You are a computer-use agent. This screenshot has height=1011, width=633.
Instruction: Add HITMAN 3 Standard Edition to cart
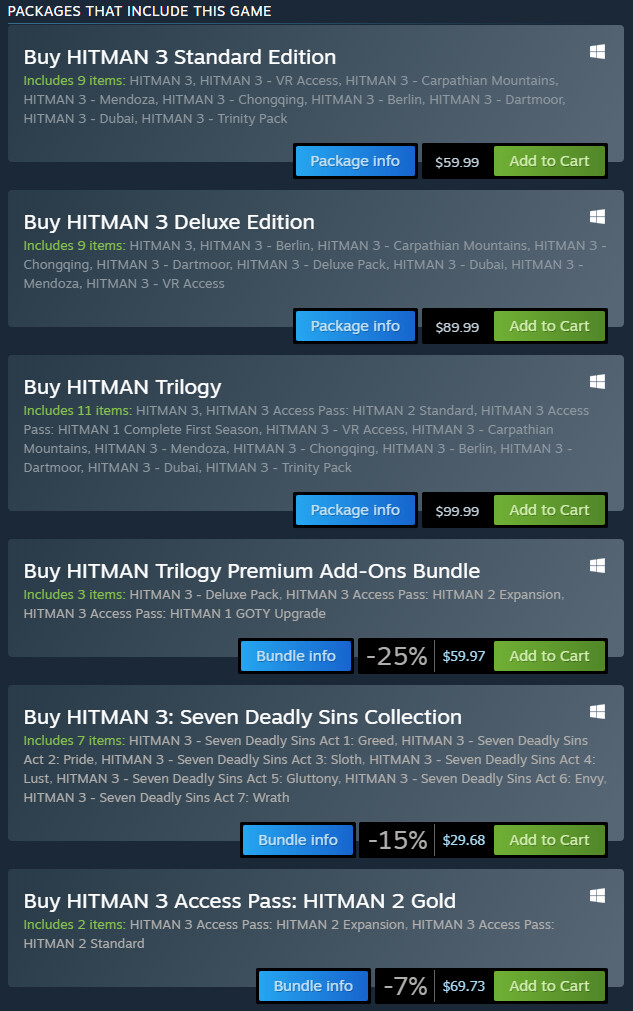pyautogui.click(x=549, y=161)
